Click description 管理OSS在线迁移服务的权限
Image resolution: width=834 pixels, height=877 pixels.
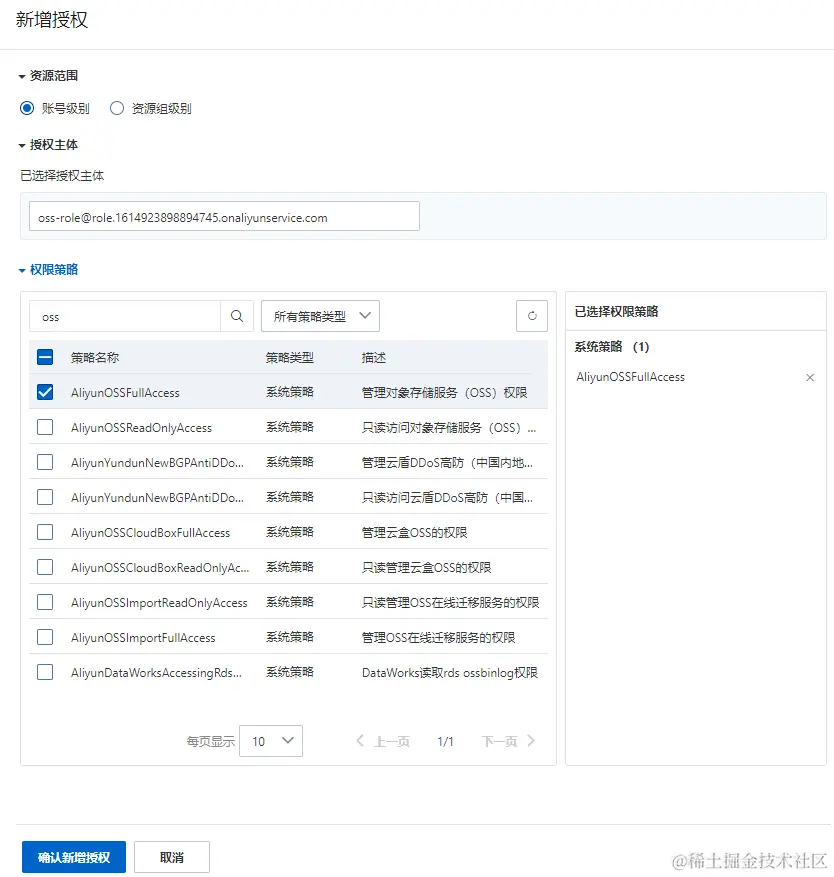coord(439,638)
